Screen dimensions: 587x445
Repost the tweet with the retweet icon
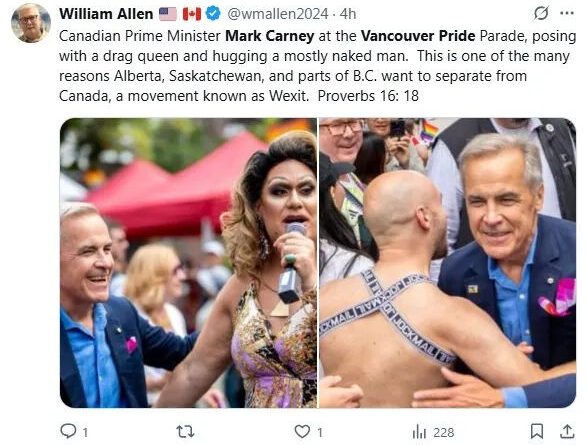point(185,432)
